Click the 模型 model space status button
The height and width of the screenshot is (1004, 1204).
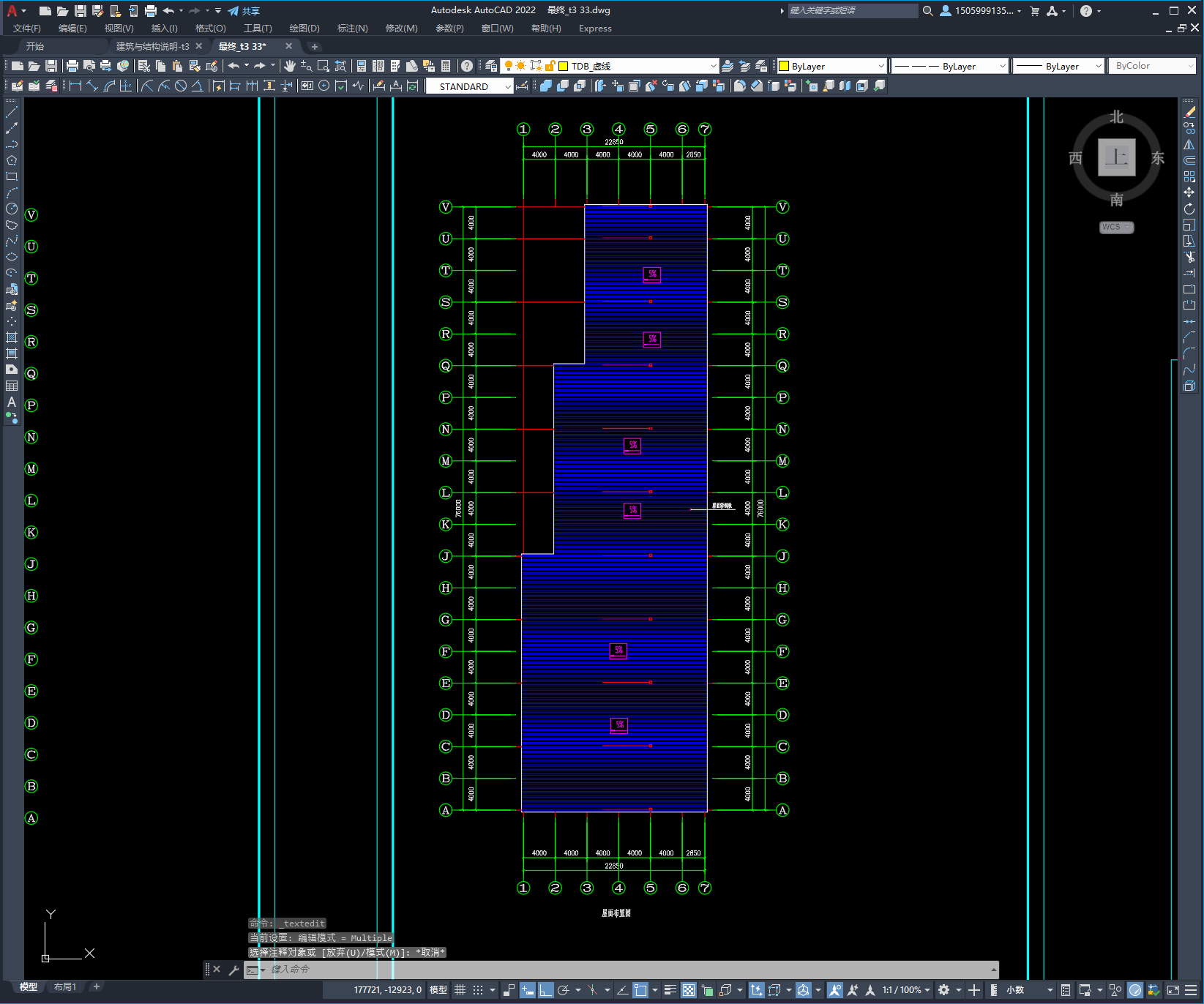tap(438, 990)
